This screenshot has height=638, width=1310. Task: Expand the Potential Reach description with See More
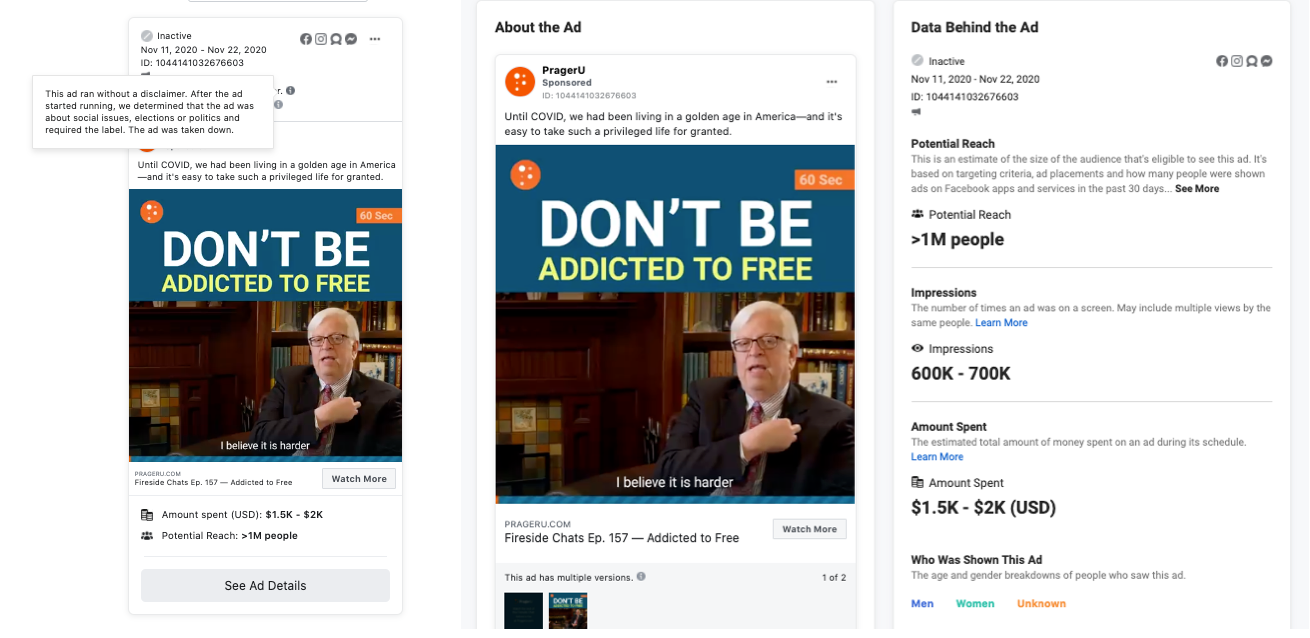[x=1197, y=189]
